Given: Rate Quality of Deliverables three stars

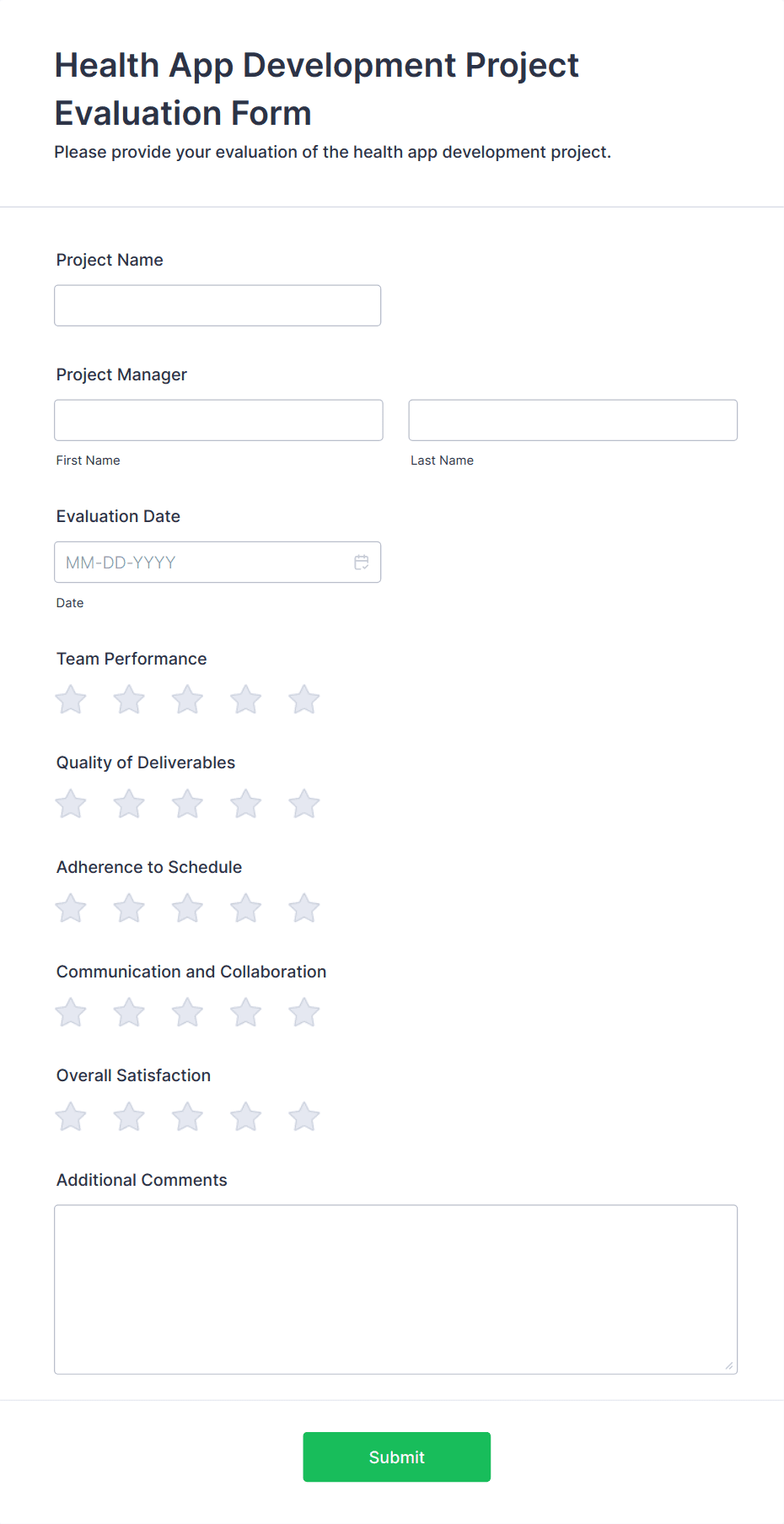Looking at the screenshot, I should [187, 804].
